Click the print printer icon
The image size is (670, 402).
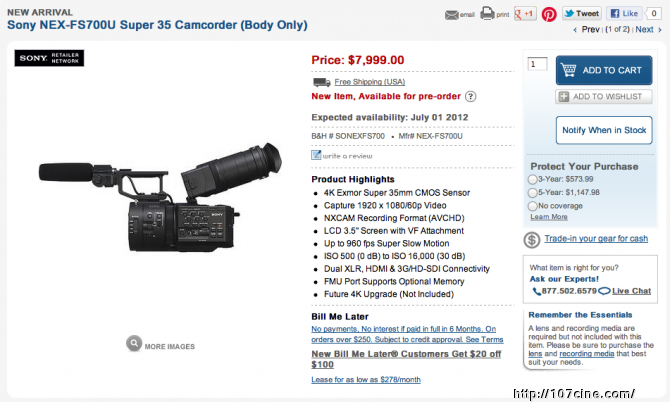coord(487,13)
